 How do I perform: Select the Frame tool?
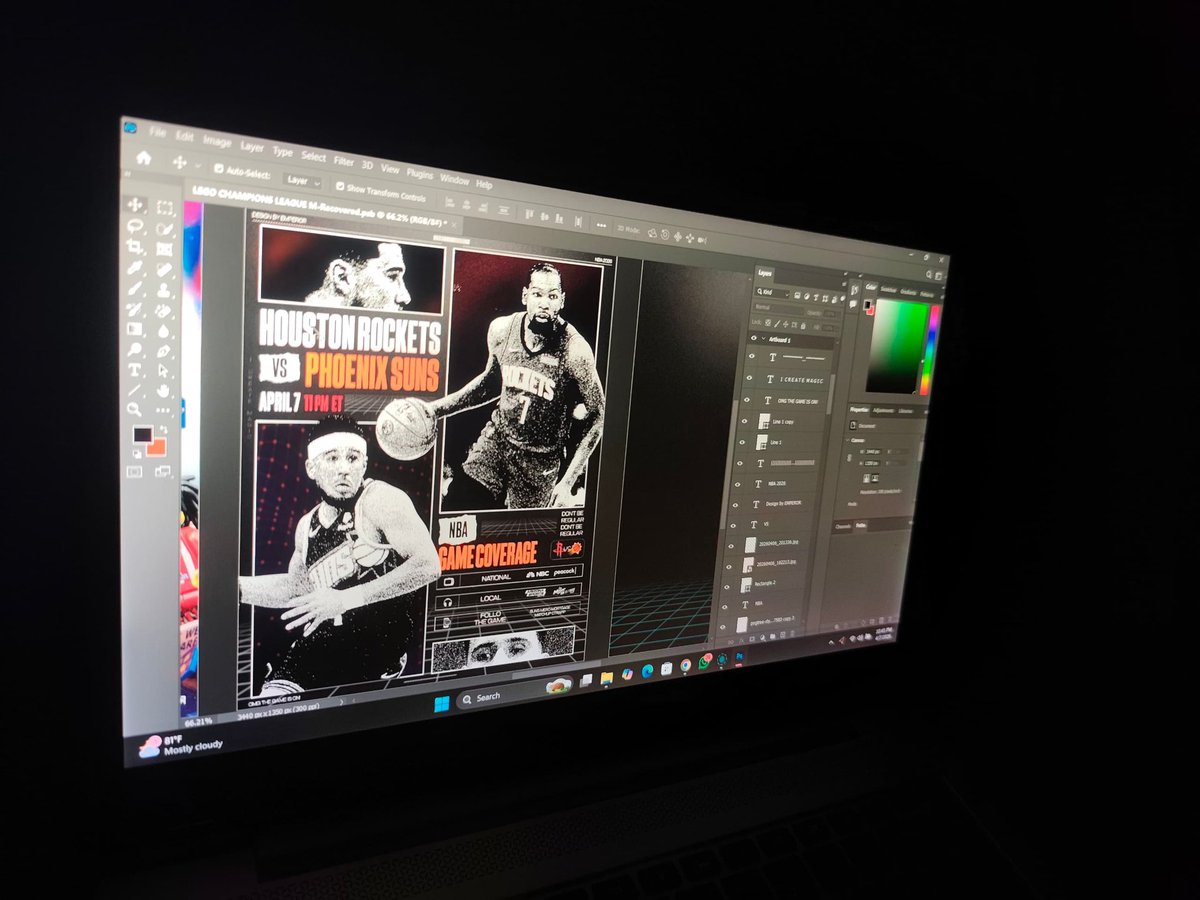pyautogui.click(x=164, y=249)
